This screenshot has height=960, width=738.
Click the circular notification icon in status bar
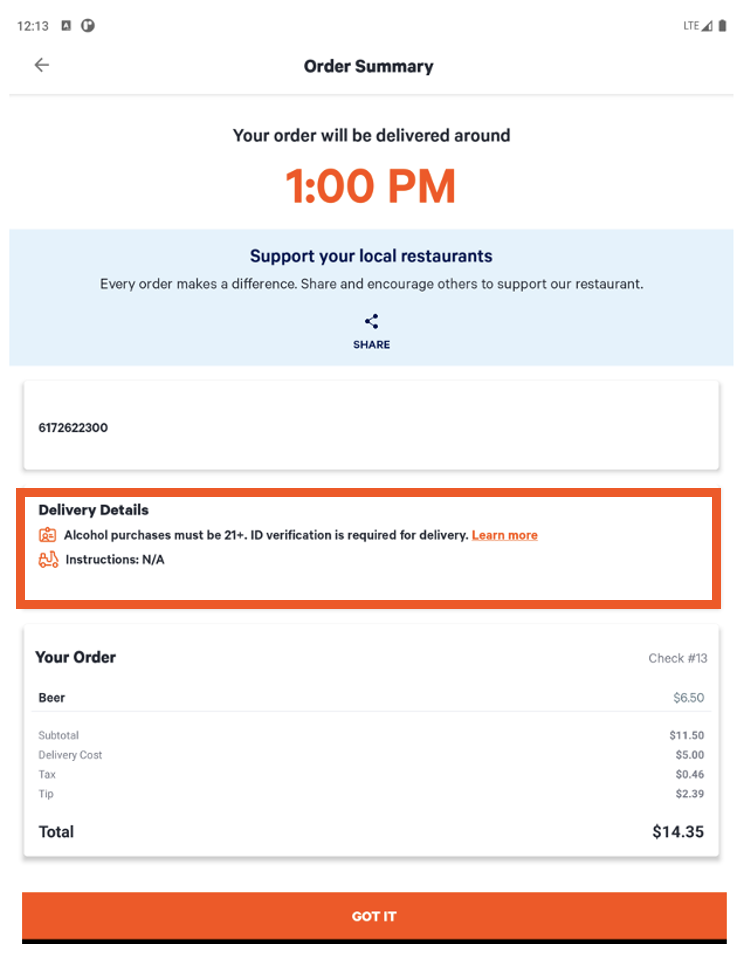point(88,26)
